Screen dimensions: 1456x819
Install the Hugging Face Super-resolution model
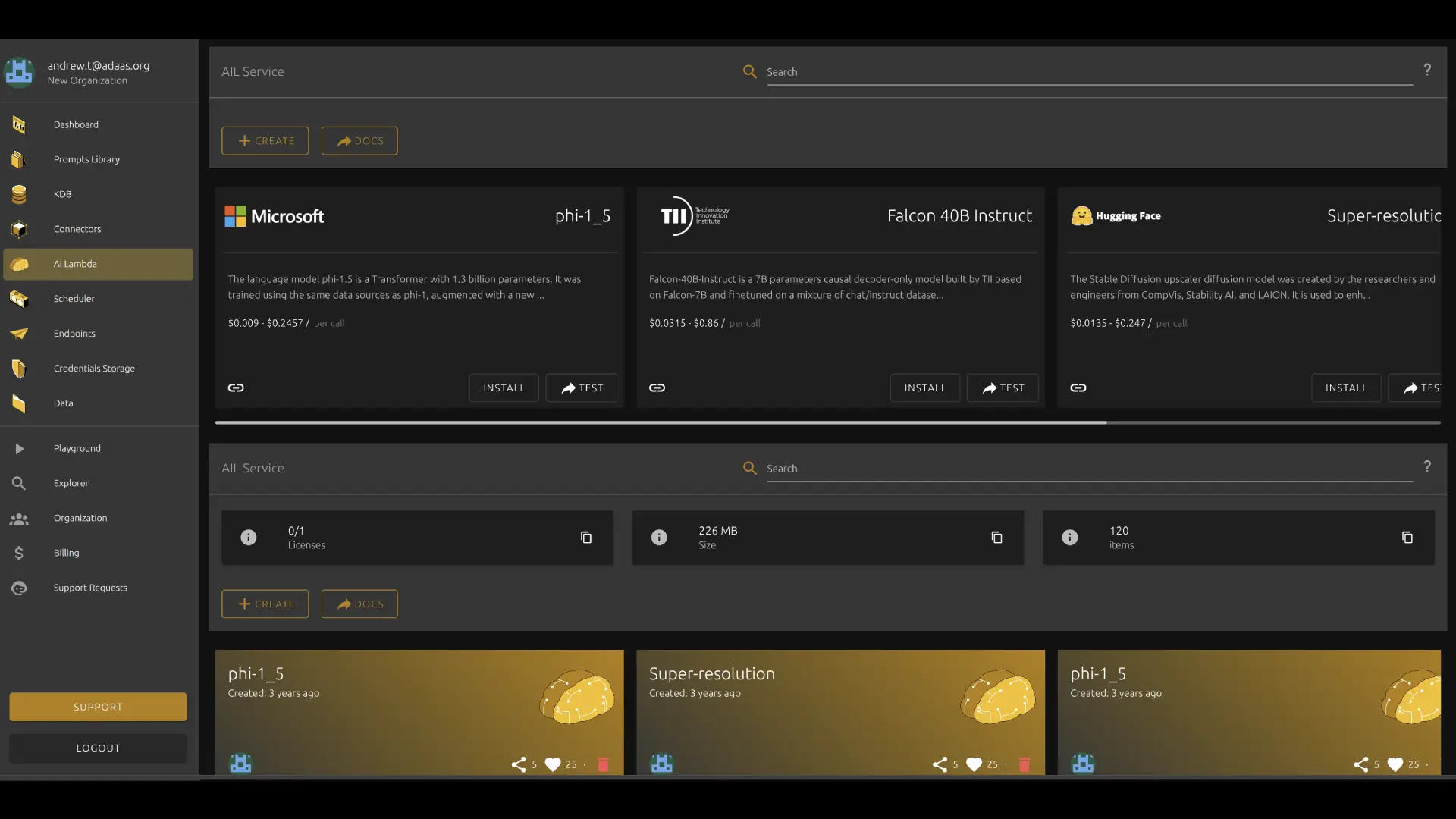[x=1346, y=388]
